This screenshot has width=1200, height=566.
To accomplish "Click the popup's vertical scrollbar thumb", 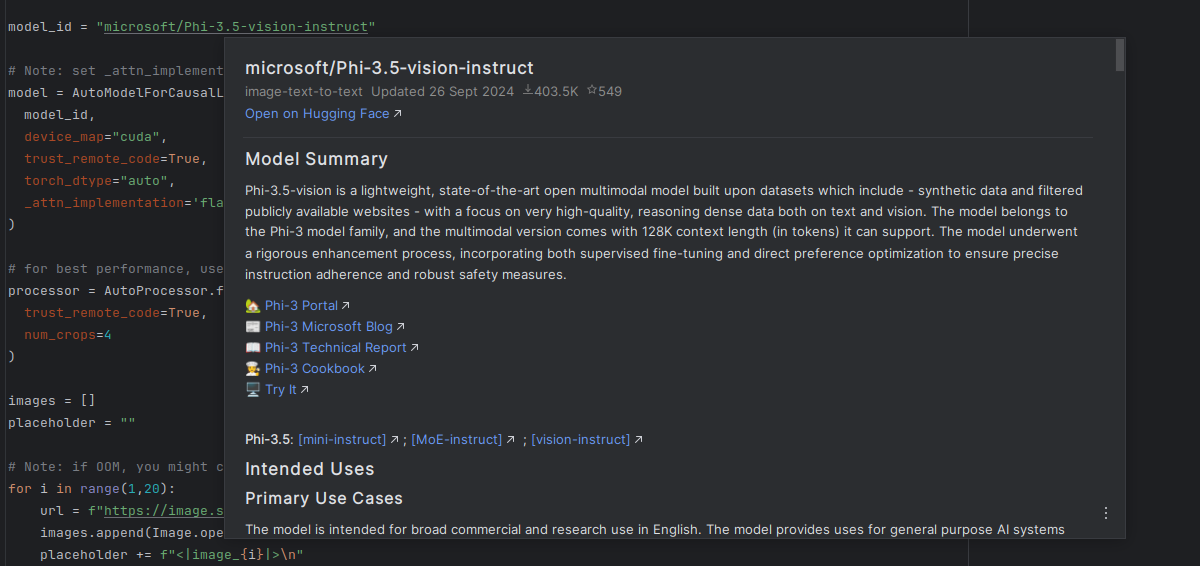I will point(1120,55).
